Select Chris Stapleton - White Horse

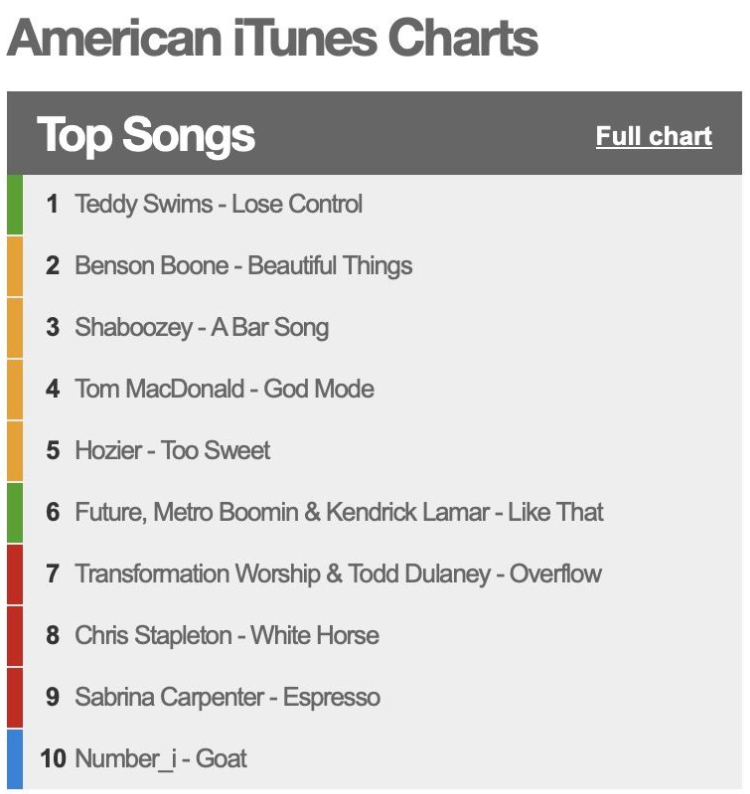point(227,636)
